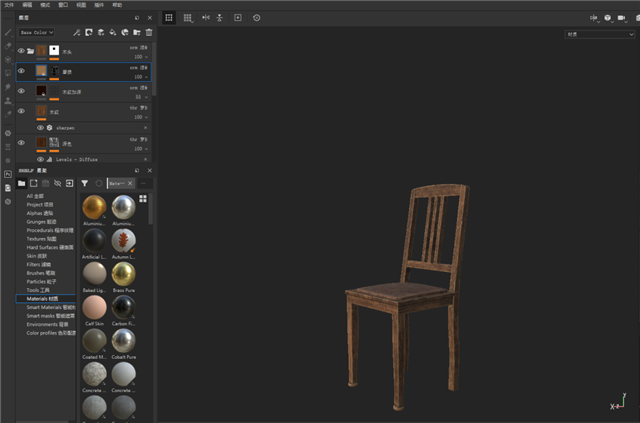
Task: Click the delete layer trash icon
Action: [149, 32]
